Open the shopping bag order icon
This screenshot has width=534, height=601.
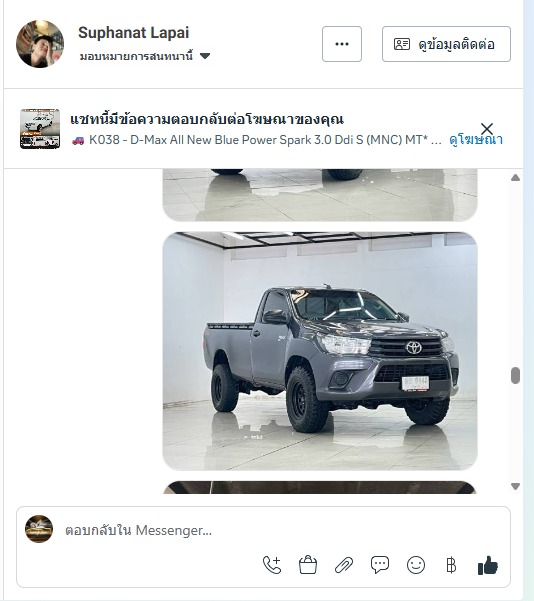[x=308, y=565]
